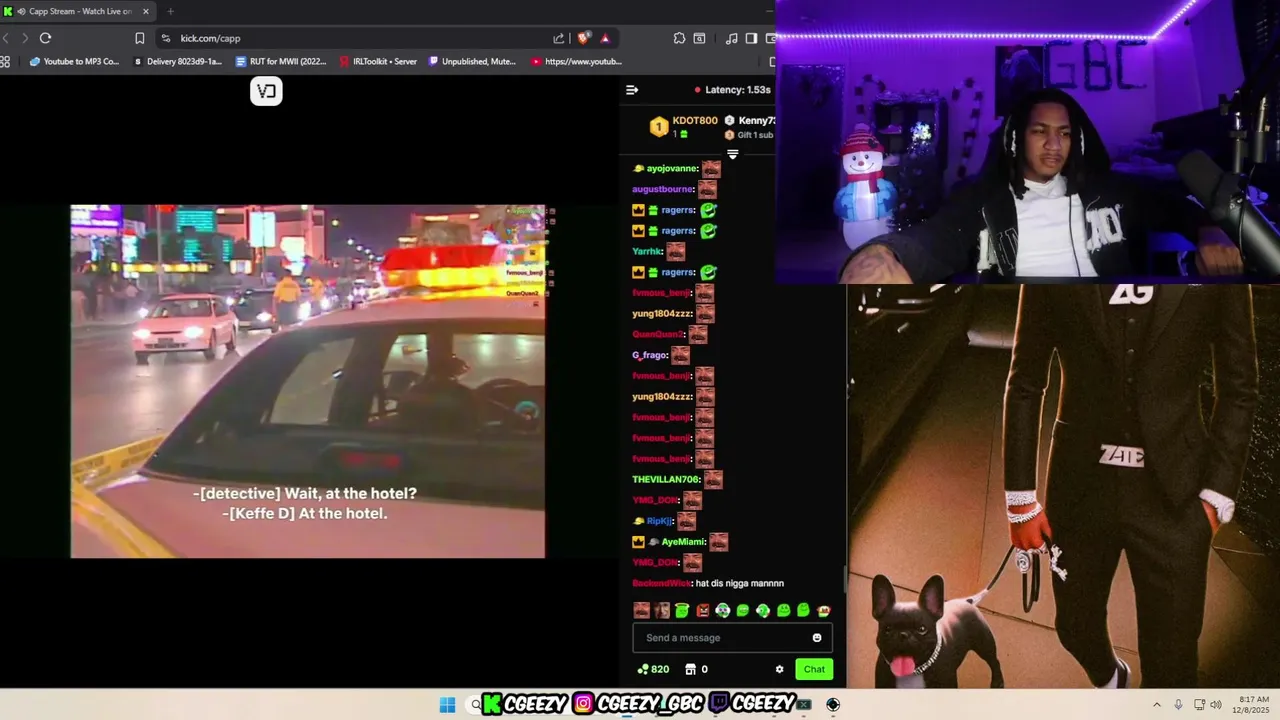Open the extensions puzzle icon
The height and width of the screenshot is (720, 1280).
click(x=679, y=38)
